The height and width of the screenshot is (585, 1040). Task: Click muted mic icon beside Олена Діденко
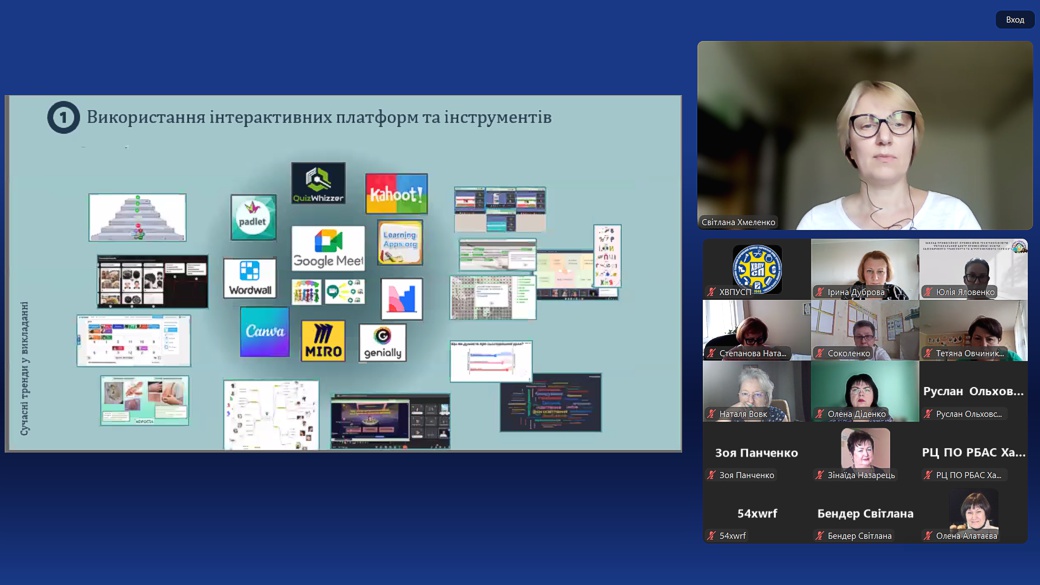point(820,414)
